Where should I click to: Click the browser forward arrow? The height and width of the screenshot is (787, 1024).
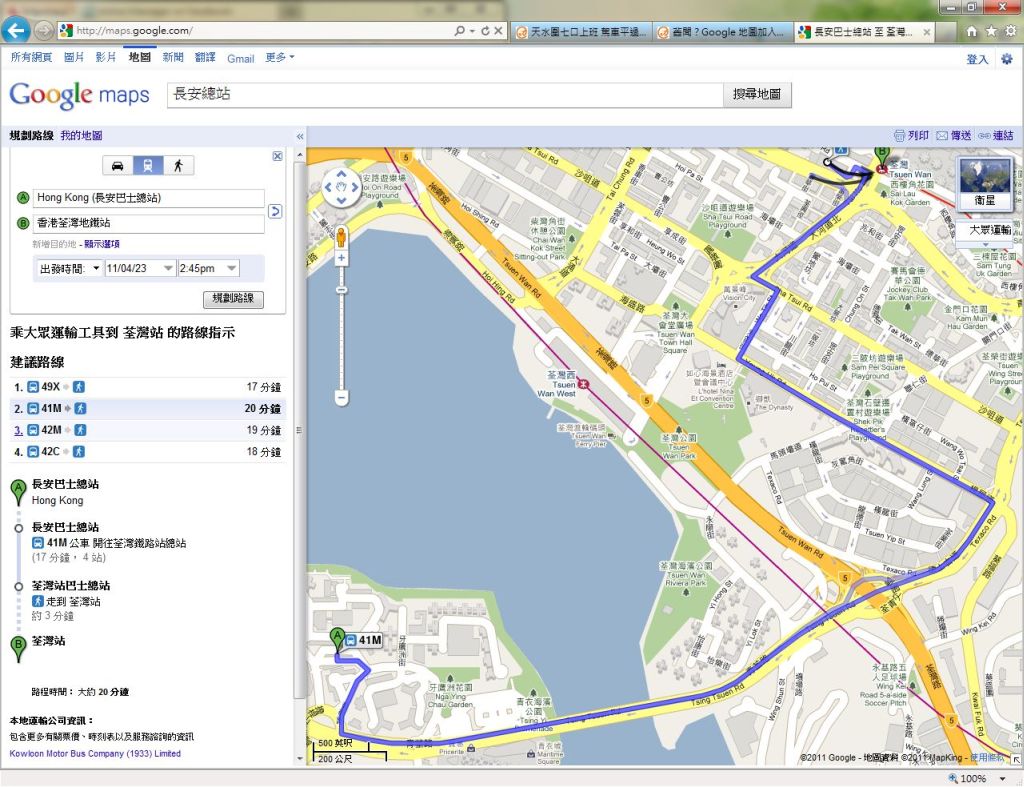tap(44, 30)
